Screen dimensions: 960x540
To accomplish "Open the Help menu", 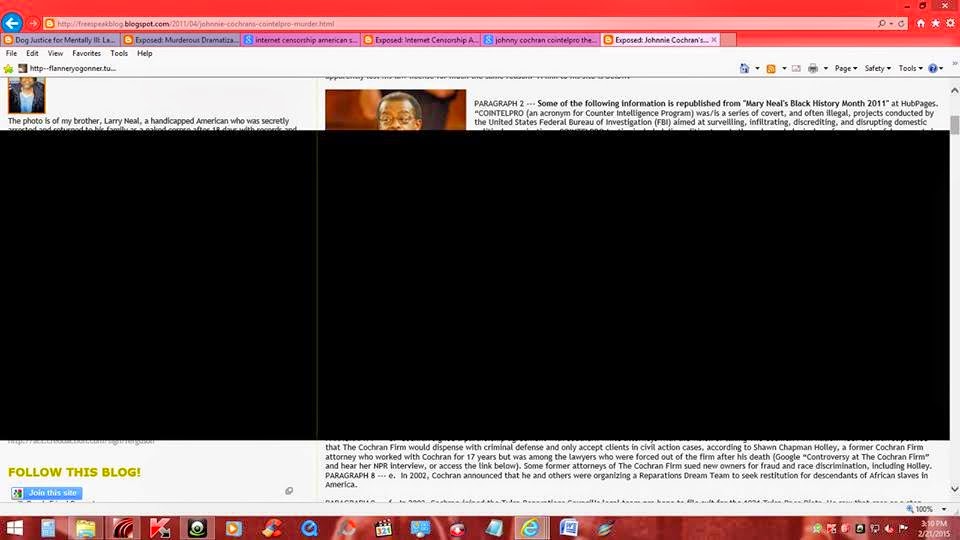I will point(144,53).
